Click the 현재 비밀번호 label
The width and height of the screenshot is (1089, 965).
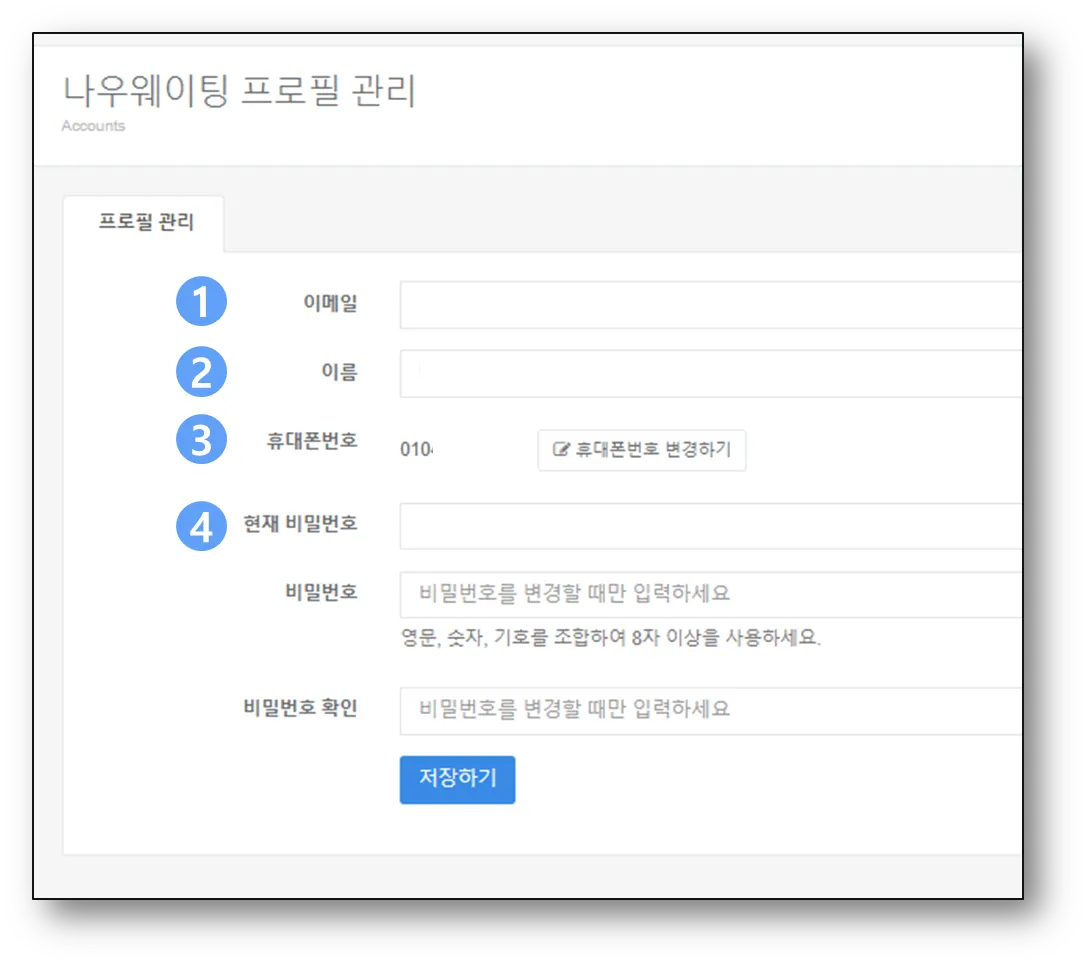point(300,523)
